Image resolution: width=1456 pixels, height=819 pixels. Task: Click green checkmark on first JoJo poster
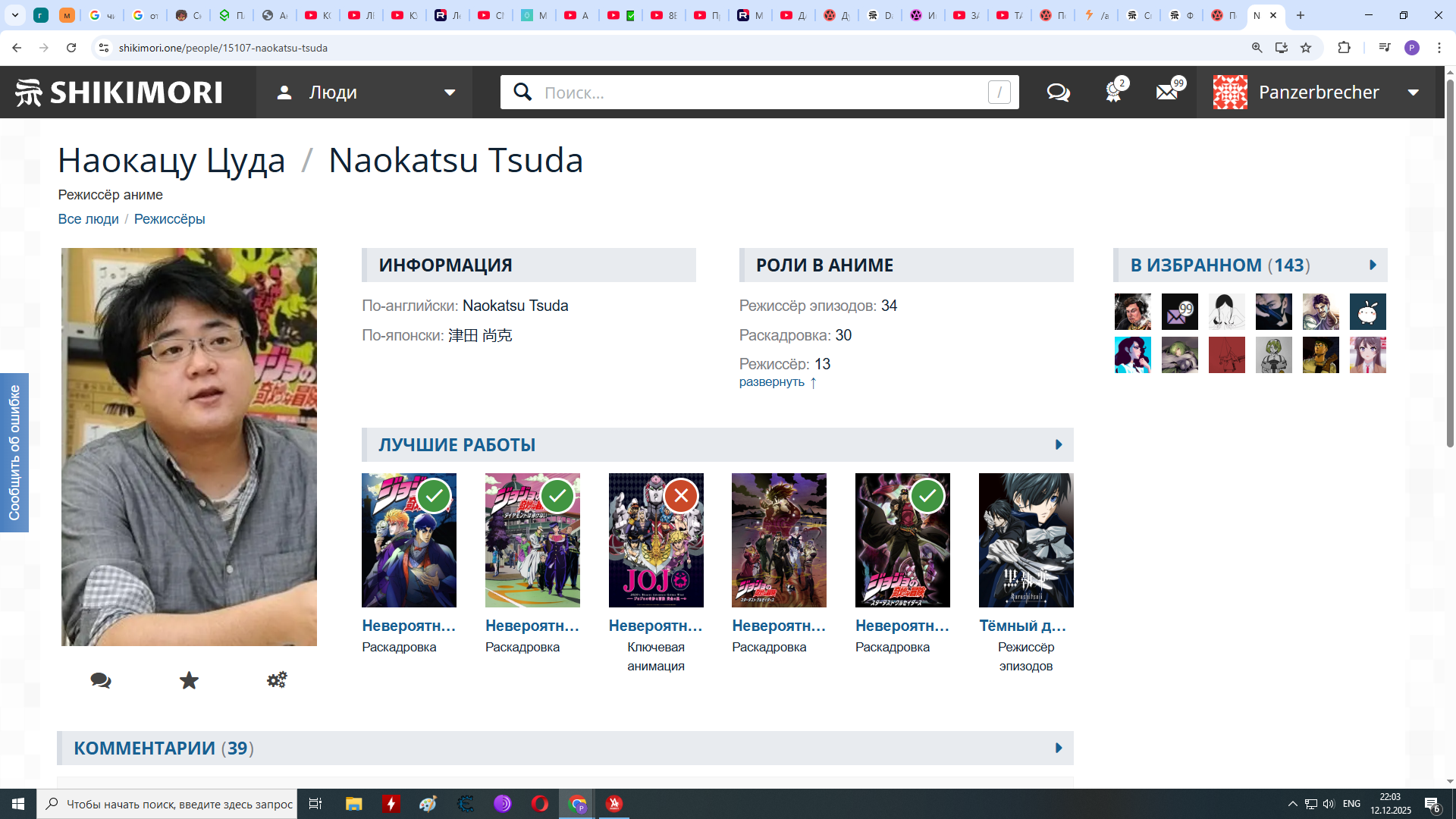[435, 497]
